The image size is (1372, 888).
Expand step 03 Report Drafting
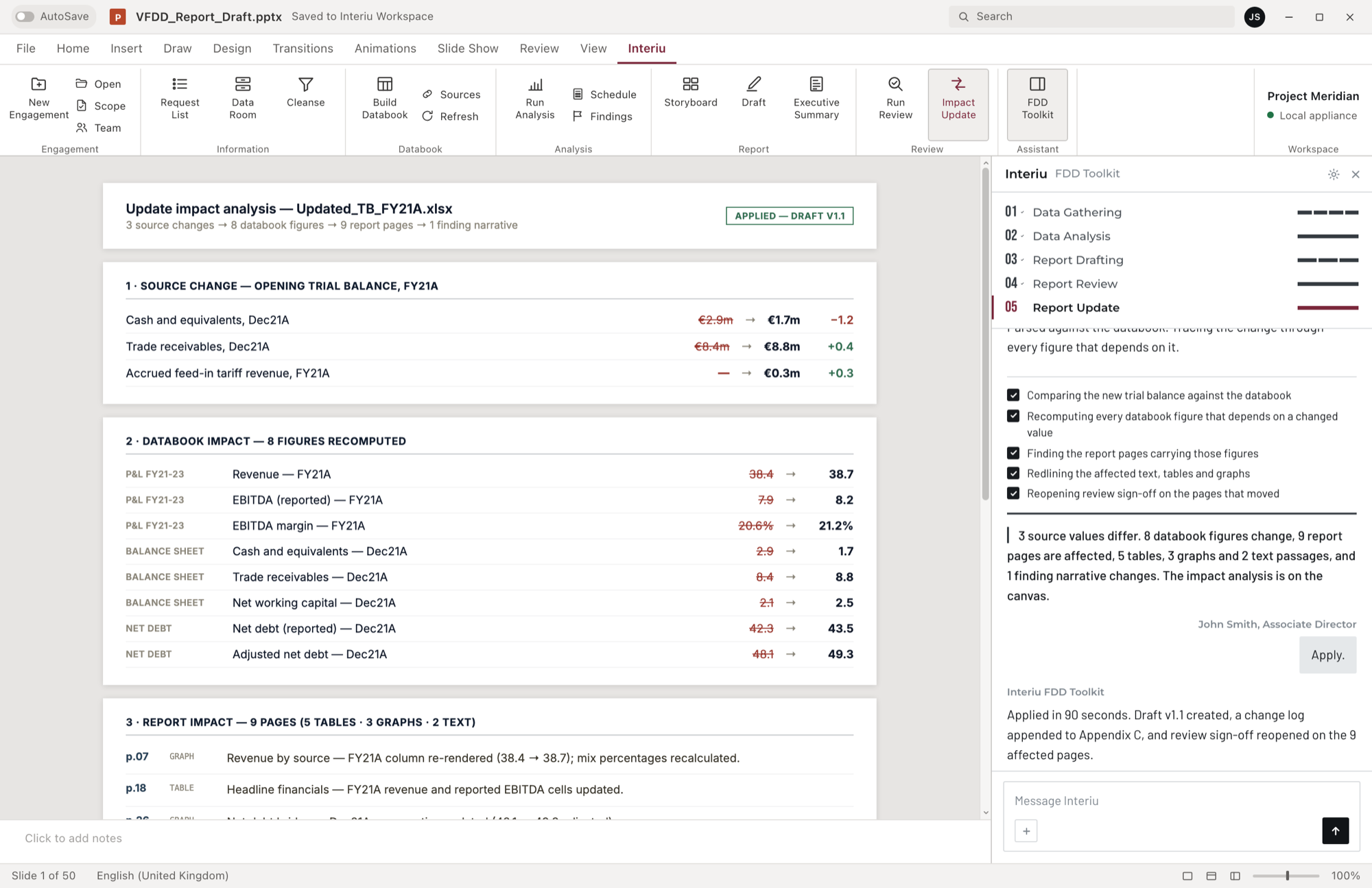coord(1181,260)
